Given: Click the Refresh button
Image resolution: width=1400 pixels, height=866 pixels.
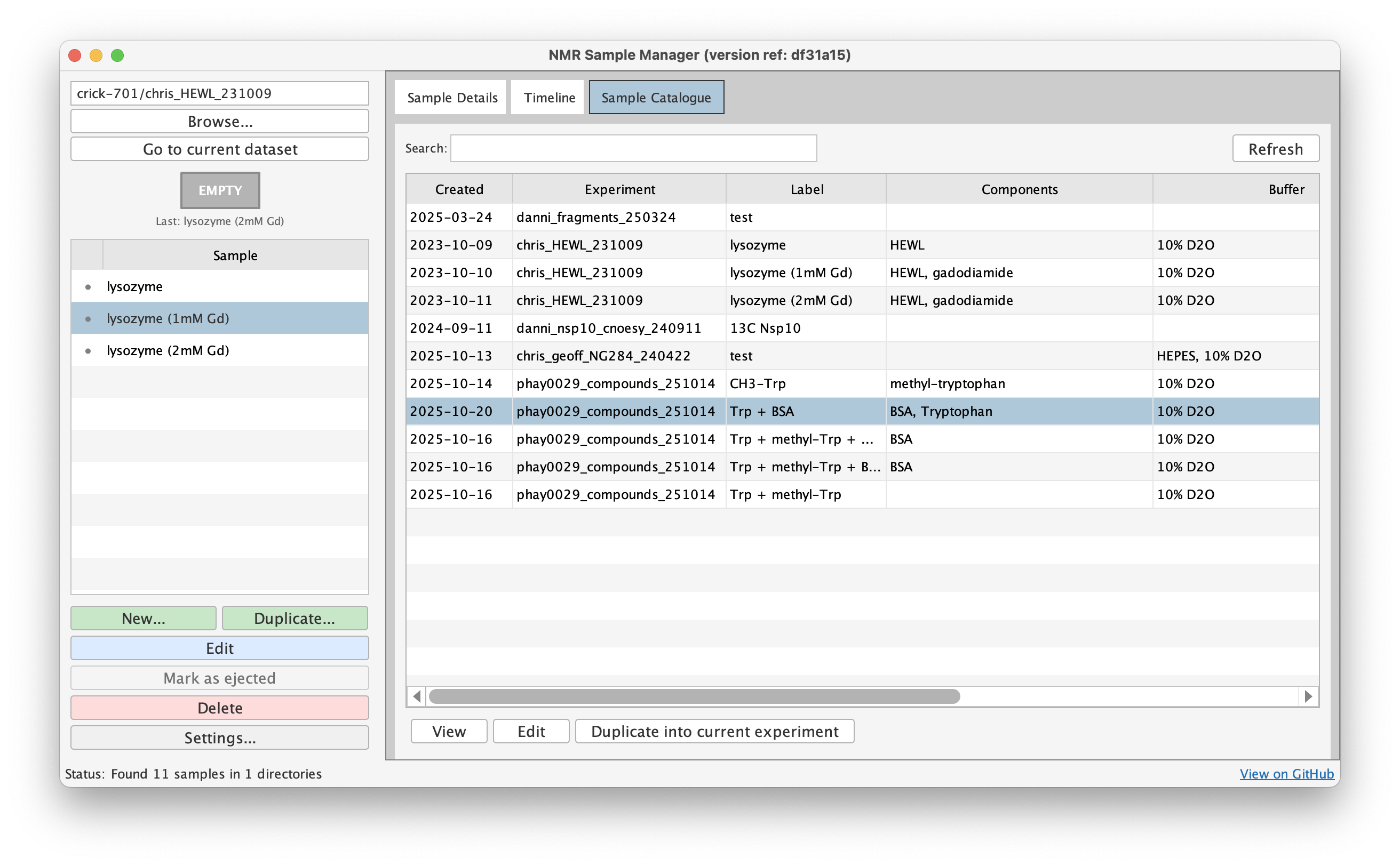Looking at the screenshot, I should 1276,148.
